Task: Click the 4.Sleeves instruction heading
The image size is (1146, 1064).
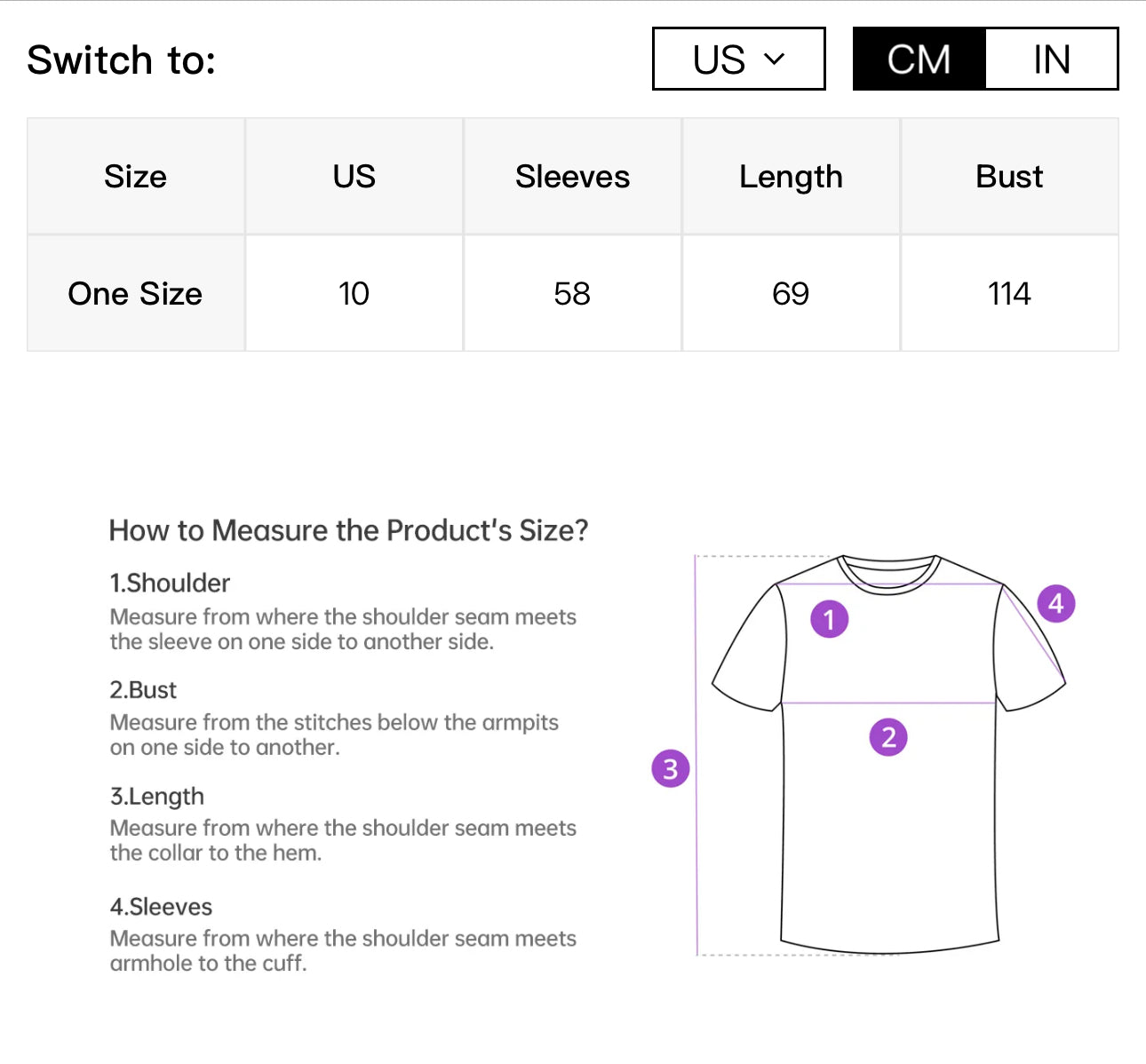Action: click(x=161, y=907)
